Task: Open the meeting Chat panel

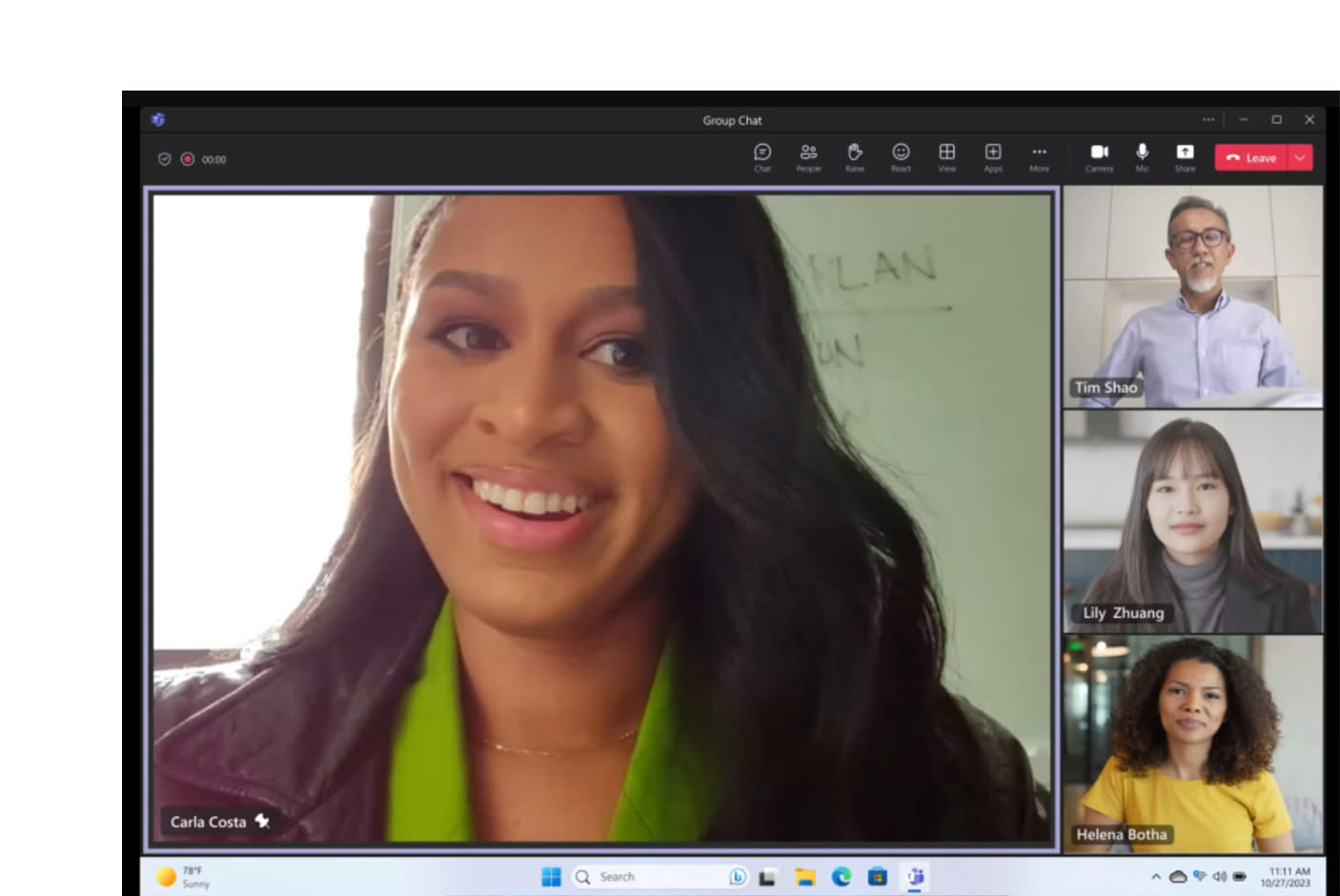Action: pos(762,156)
